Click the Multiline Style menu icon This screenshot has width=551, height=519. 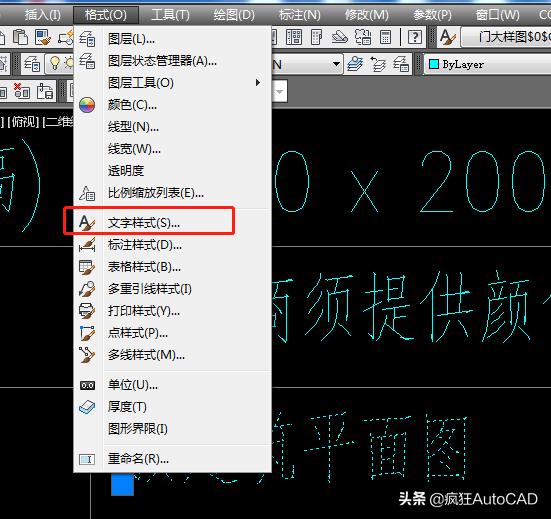click(87, 355)
